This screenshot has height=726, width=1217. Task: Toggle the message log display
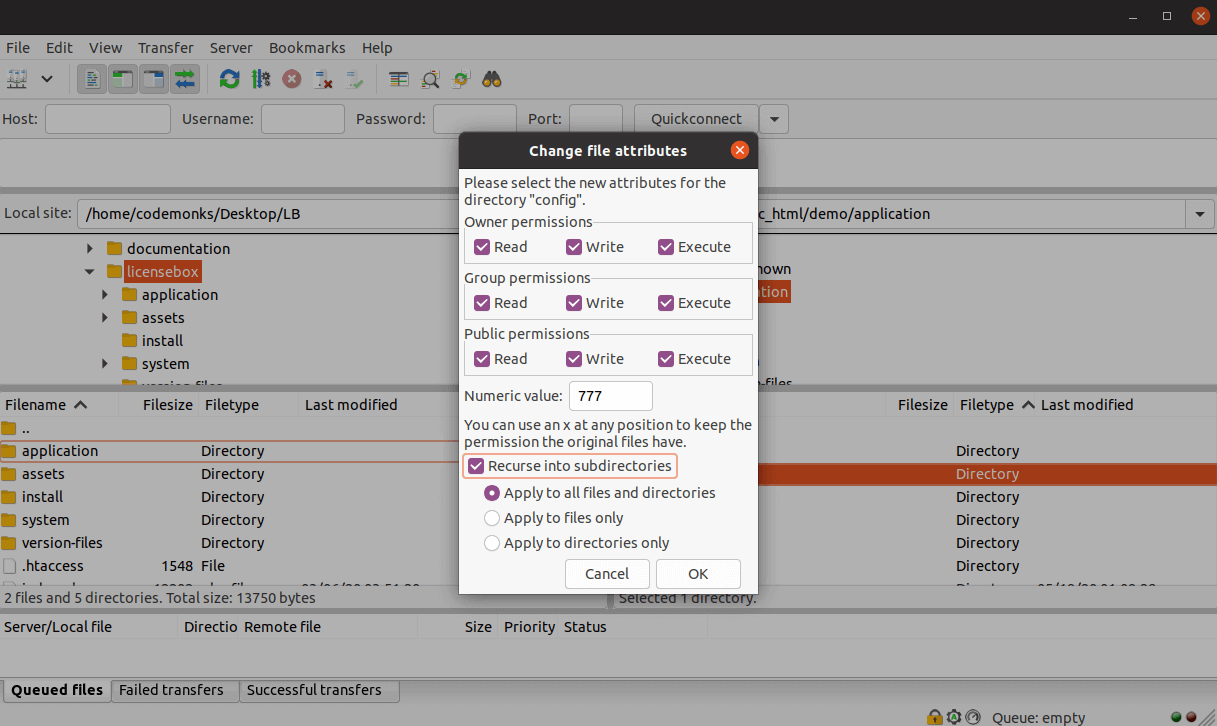click(x=93, y=78)
